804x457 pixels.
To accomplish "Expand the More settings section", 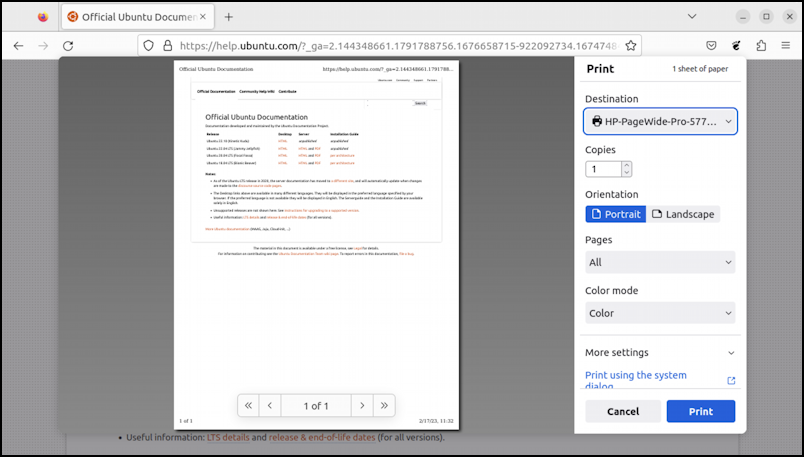I will click(660, 352).
